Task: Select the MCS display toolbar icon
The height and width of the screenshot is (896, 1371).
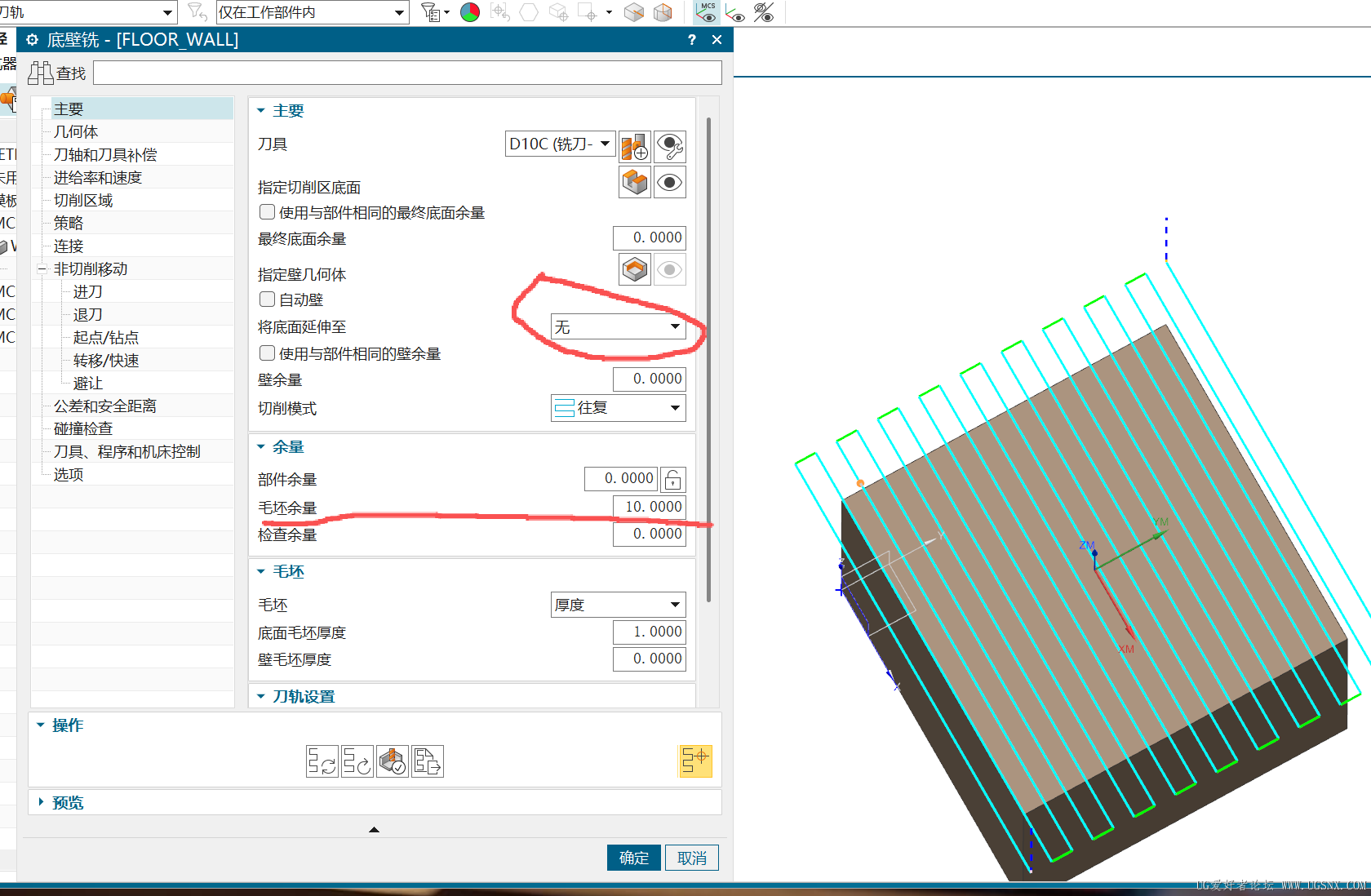Action: pyautogui.click(x=707, y=12)
